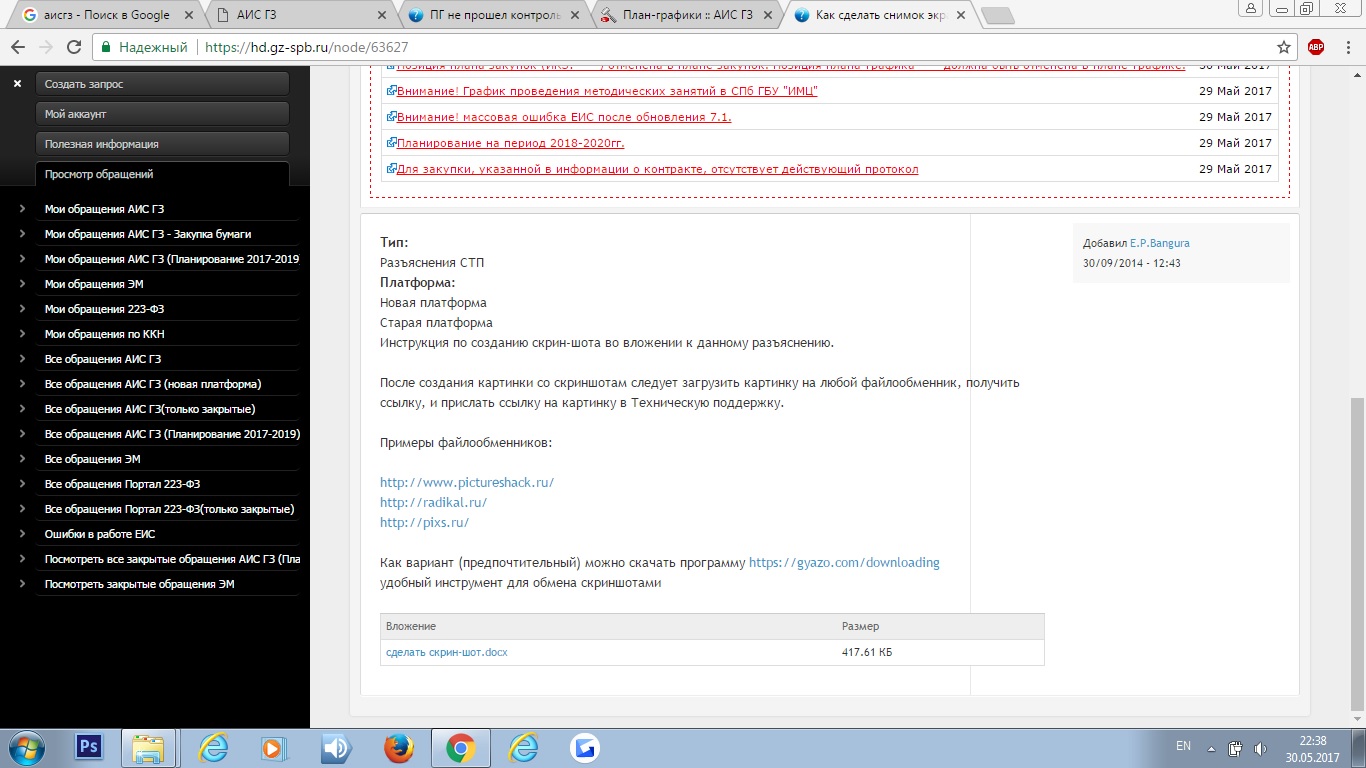Viewport: 1366px width, 768px height.
Task: Launch Photoshop from the taskbar
Action: click(89, 747)
